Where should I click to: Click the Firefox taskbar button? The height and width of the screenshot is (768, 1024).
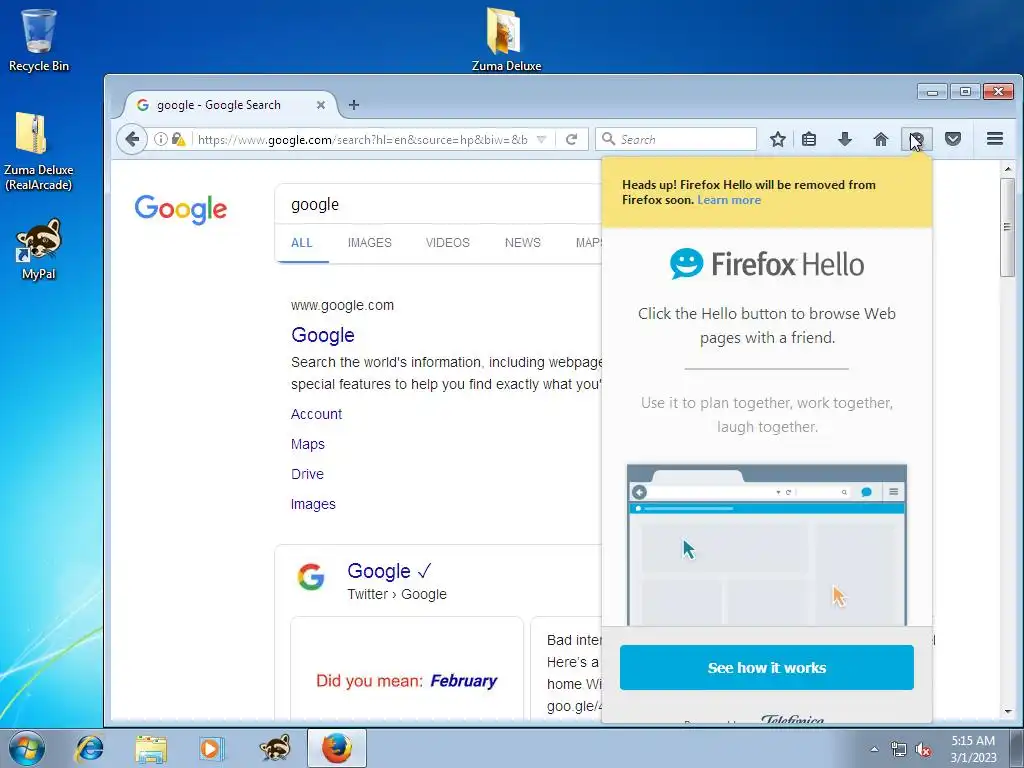[336, 748]
